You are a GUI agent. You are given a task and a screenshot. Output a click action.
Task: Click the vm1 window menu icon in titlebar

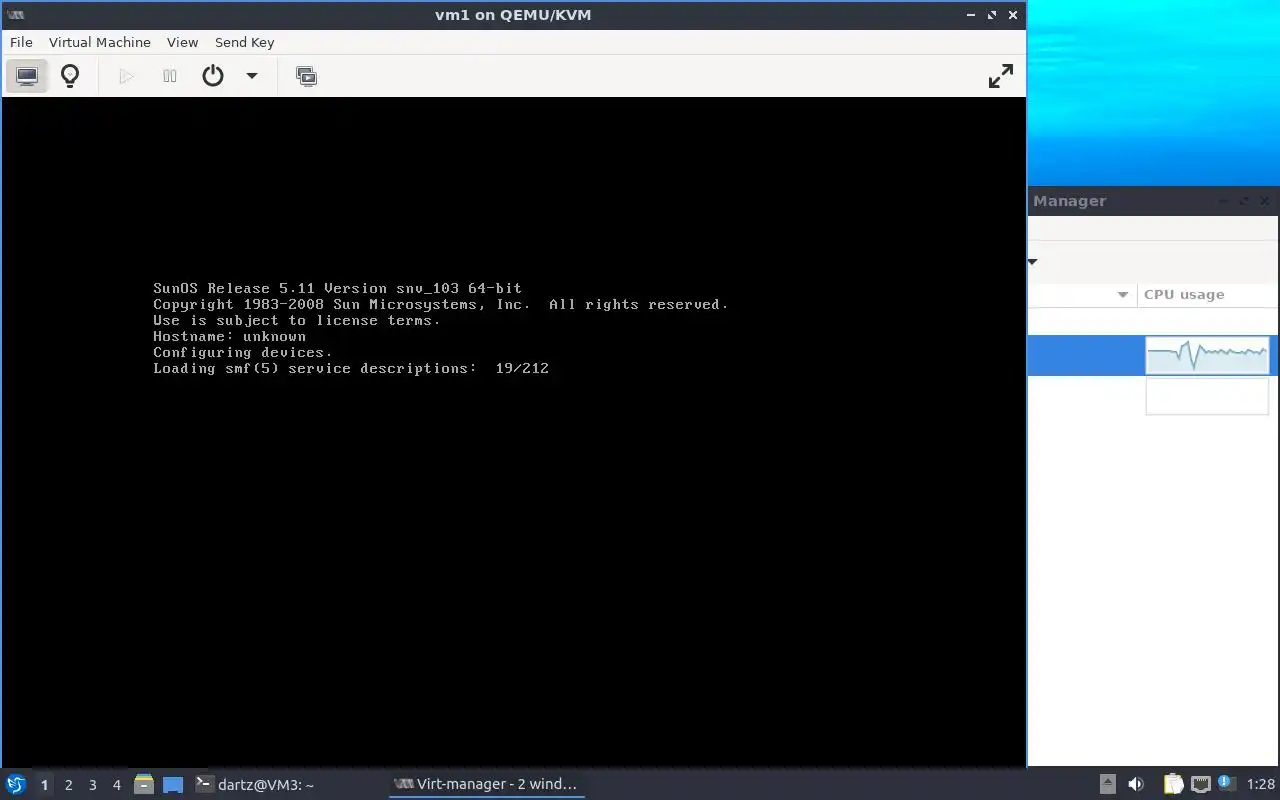click(16, 15)
